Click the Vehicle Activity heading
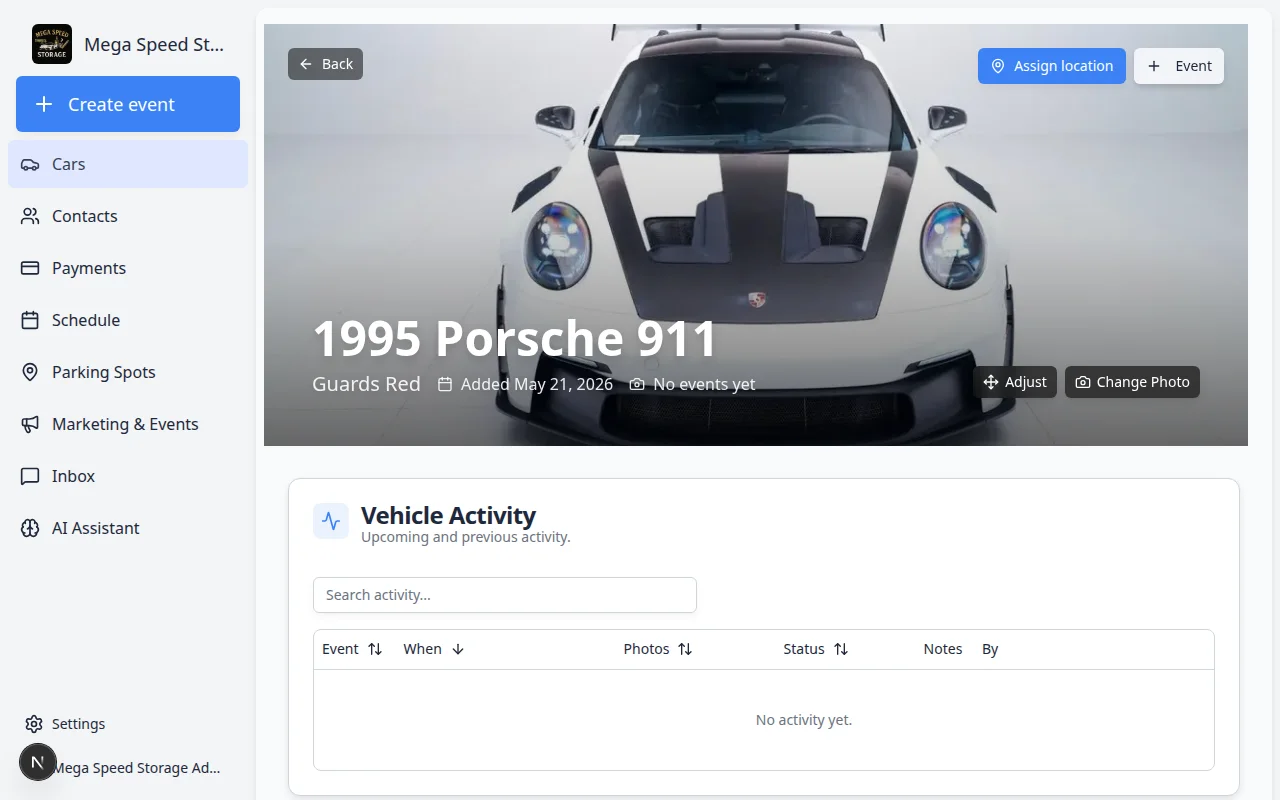This screenshot has height=800, width=1280. tap(448, 515)
